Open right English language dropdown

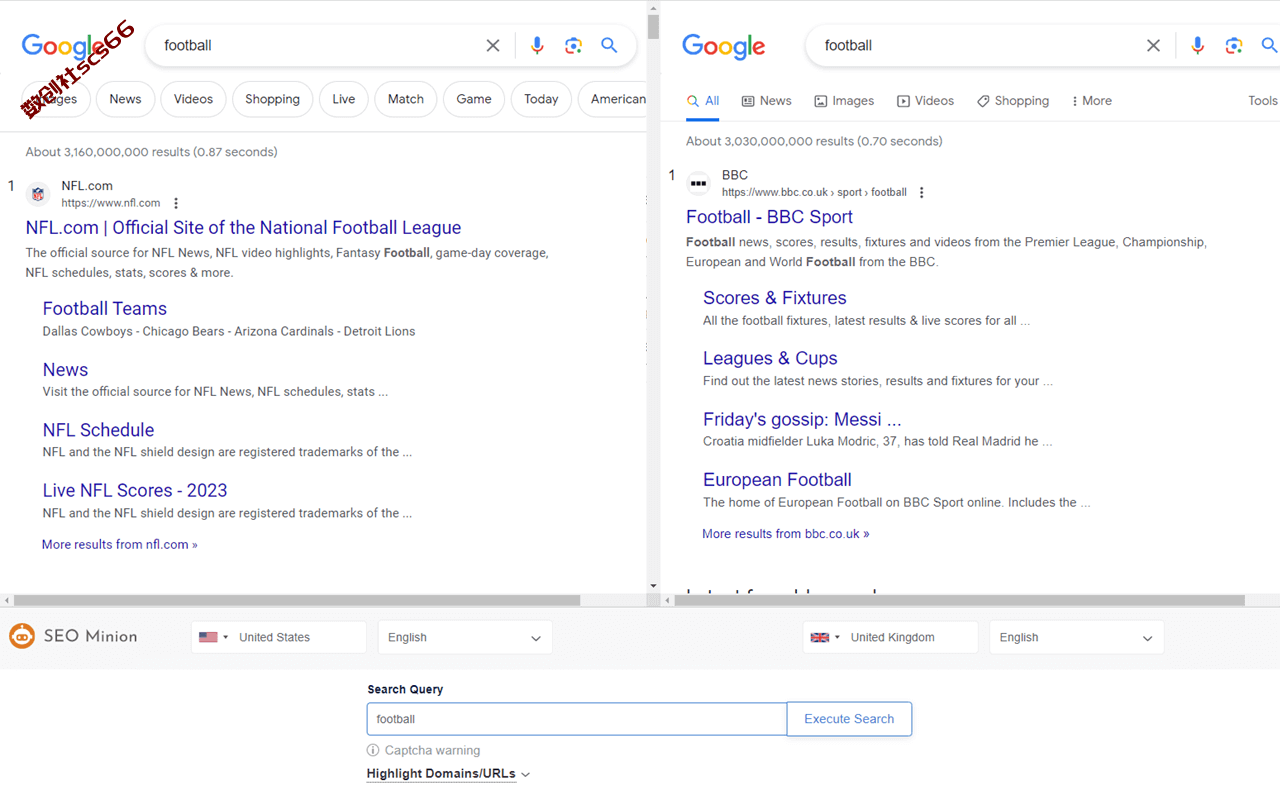1076,637
